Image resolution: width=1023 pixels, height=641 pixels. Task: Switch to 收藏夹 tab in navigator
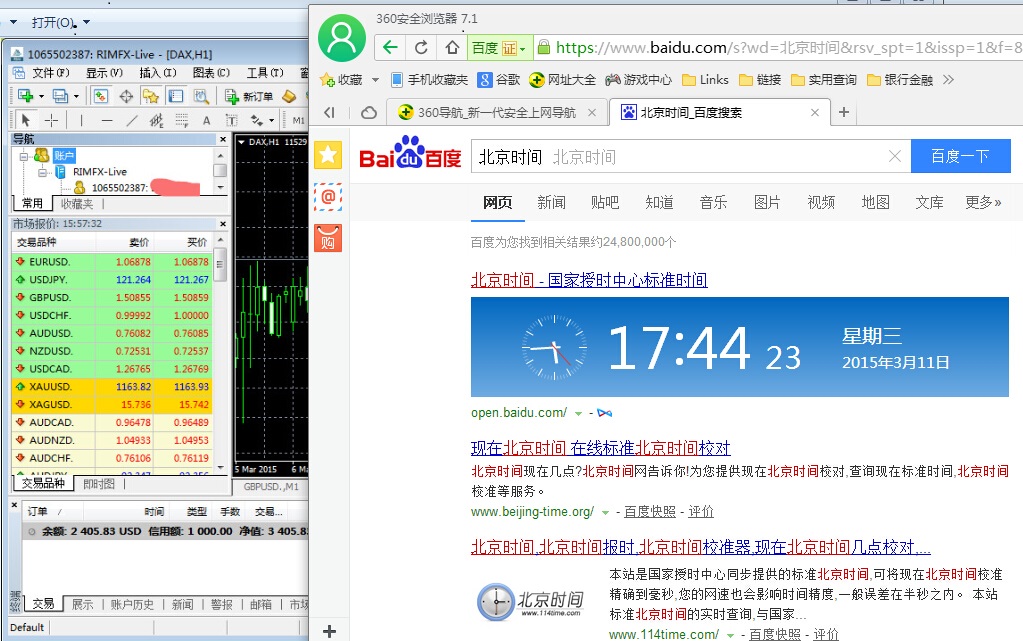tap(77, 204)
